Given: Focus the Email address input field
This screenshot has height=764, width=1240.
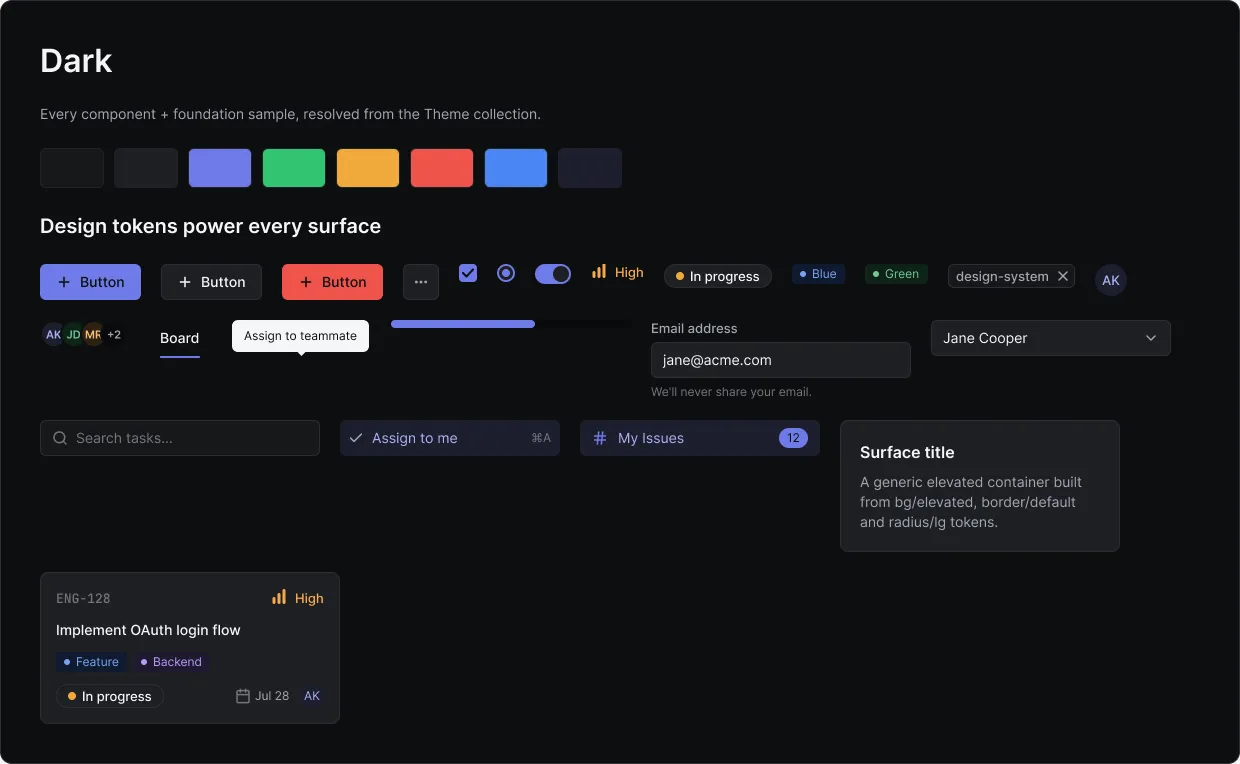Looking at the screenshot, I should [781, 360].
